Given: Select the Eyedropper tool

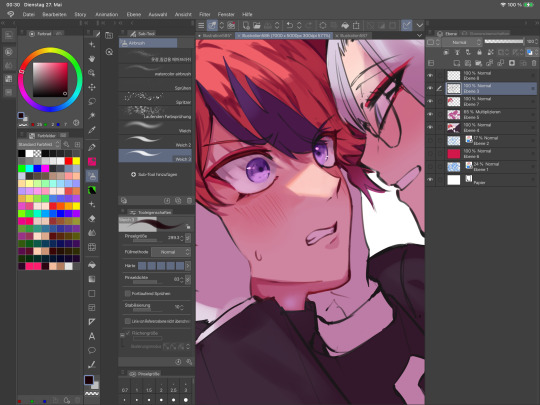Looking at the screenshot, I should (x=92, y=130).
